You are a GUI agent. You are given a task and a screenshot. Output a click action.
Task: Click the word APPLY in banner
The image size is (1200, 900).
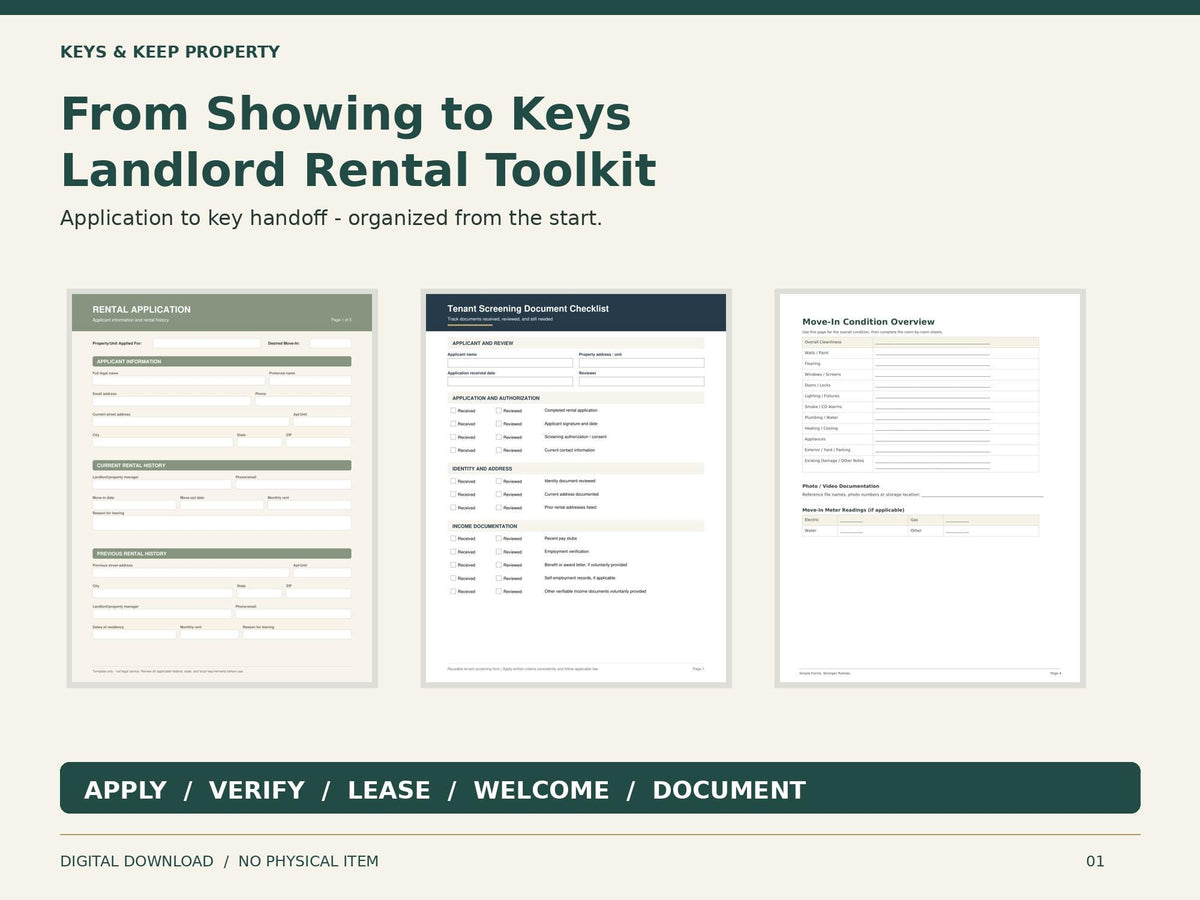125,790
